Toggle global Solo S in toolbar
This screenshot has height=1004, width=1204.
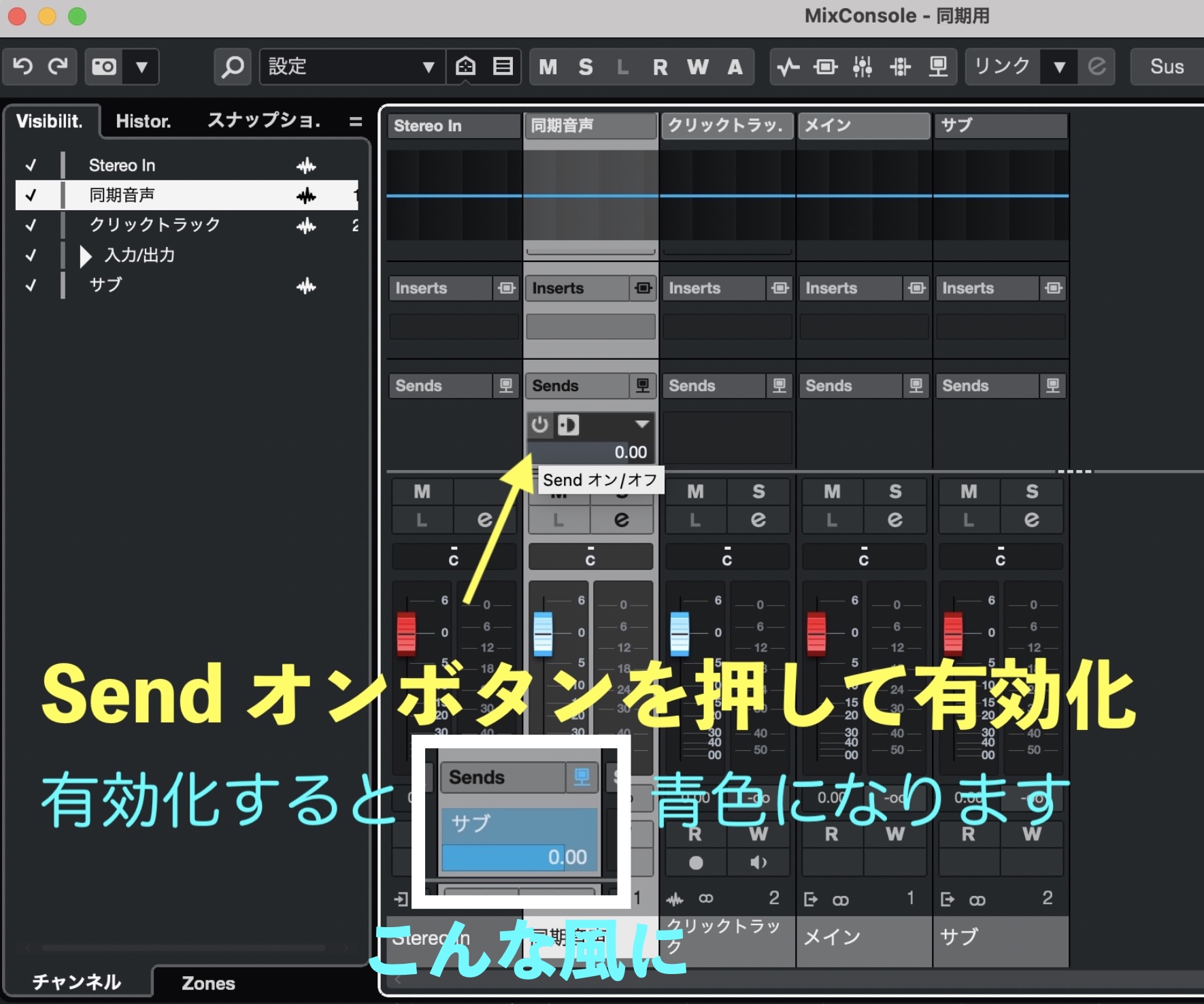coord(586,67)
